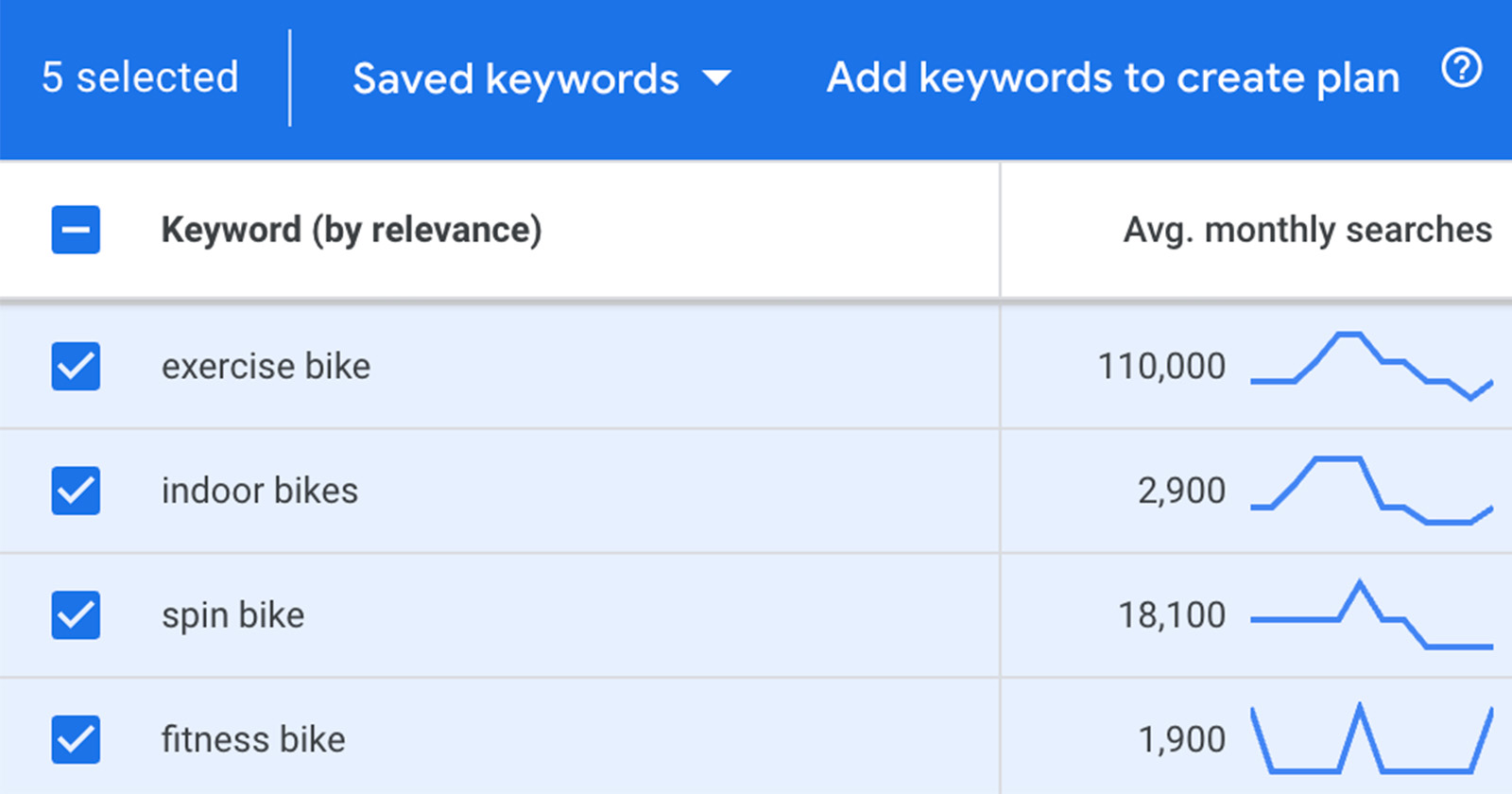Click the 2,900 searches value
Viewport: 1512px width, 794px height.
point(1181,491)
